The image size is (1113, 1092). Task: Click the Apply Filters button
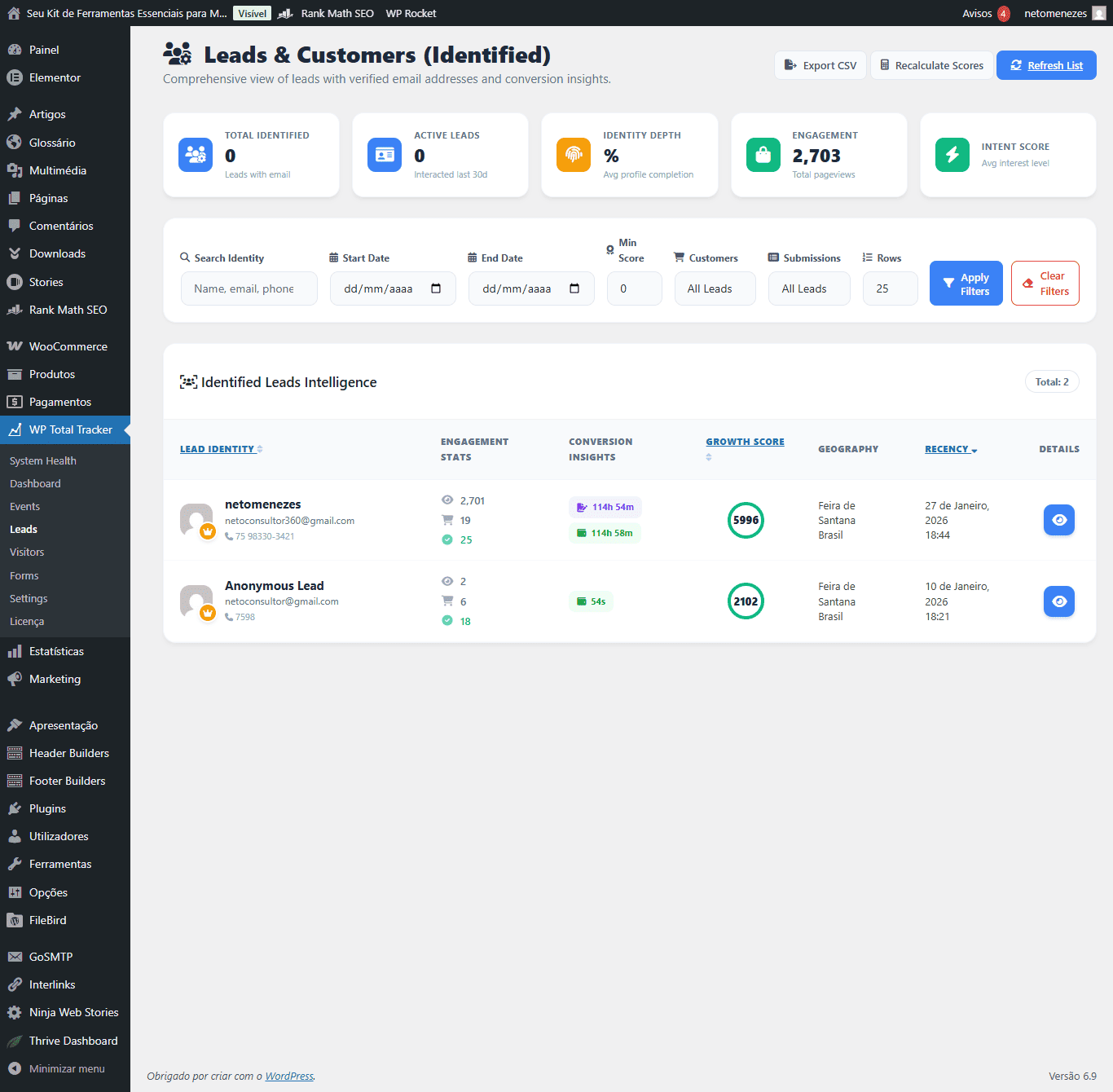pos(966,284)
